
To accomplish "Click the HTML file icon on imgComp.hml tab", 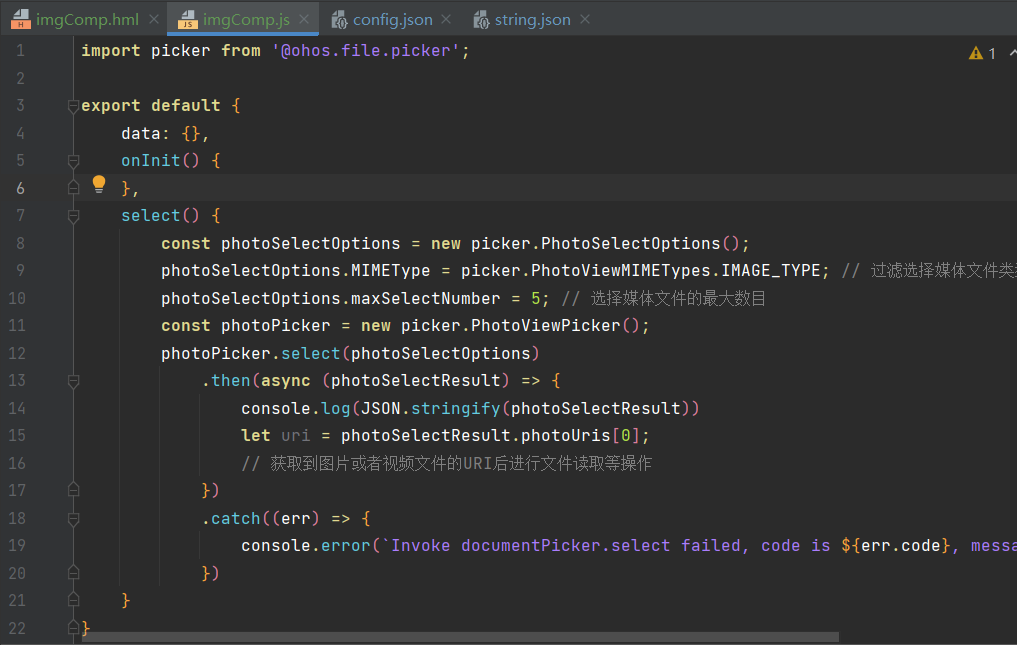I will [20, 17].
